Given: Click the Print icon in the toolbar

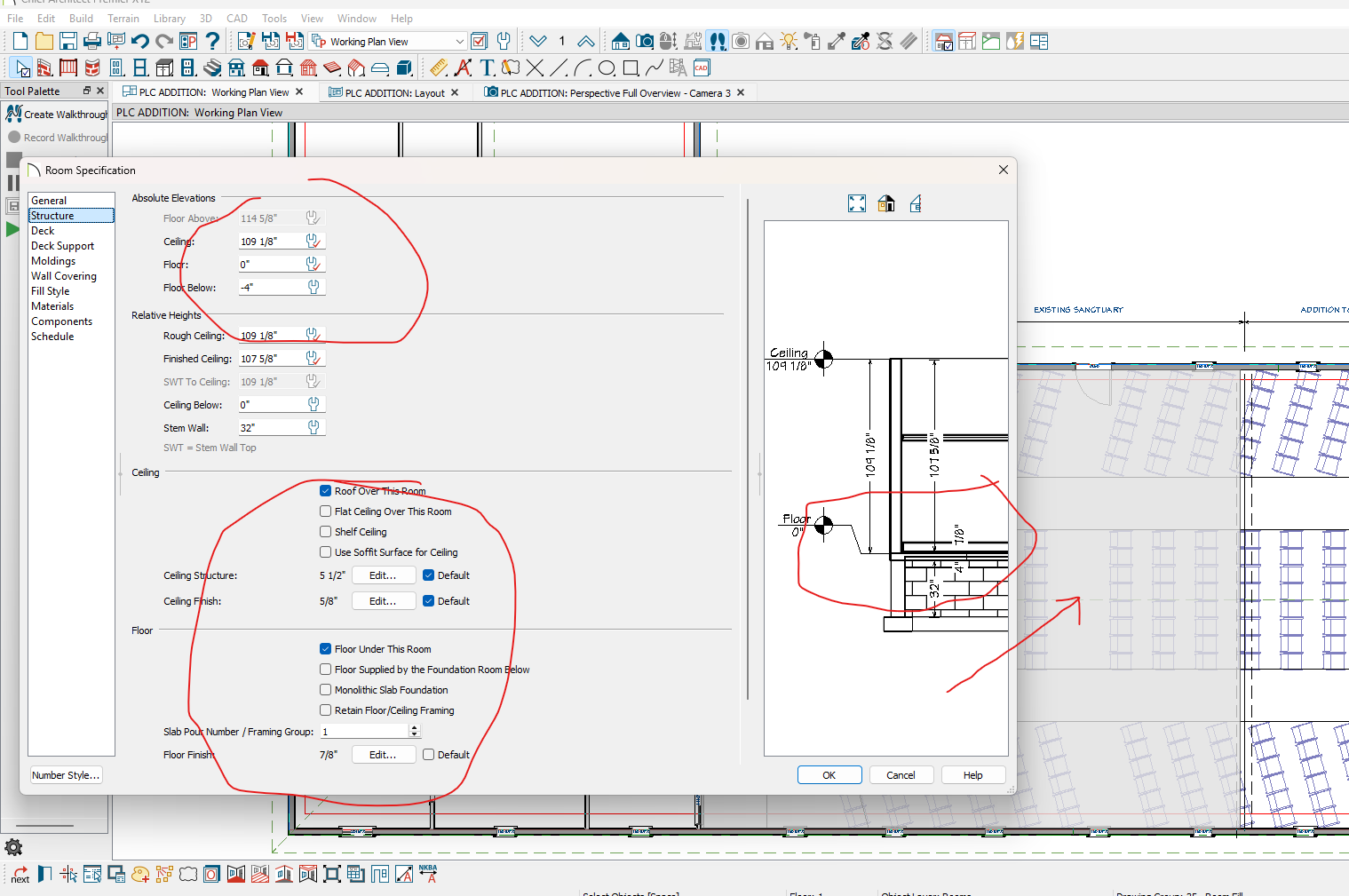Looking at the screenshot, I should 92,41.
